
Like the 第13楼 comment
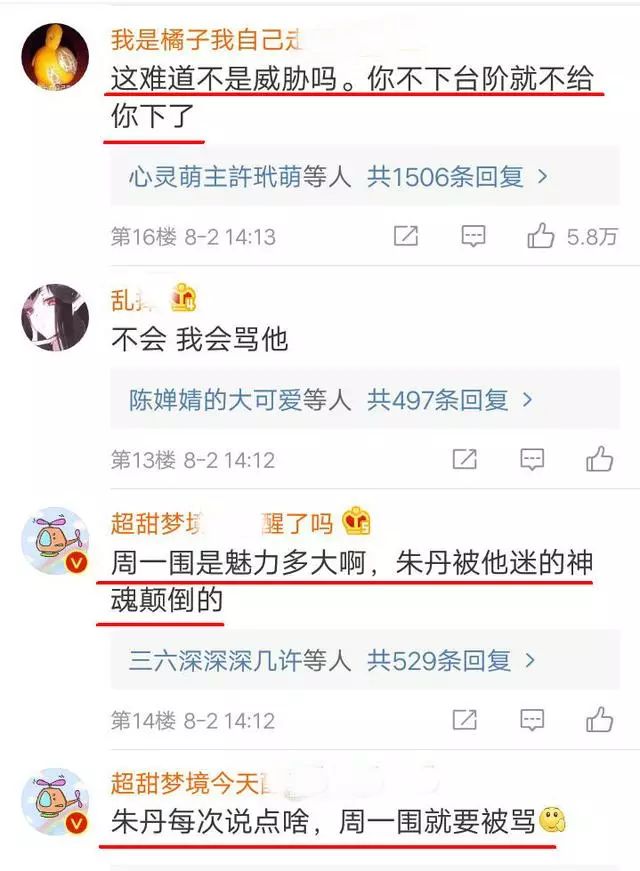click(x=599, y=459)
